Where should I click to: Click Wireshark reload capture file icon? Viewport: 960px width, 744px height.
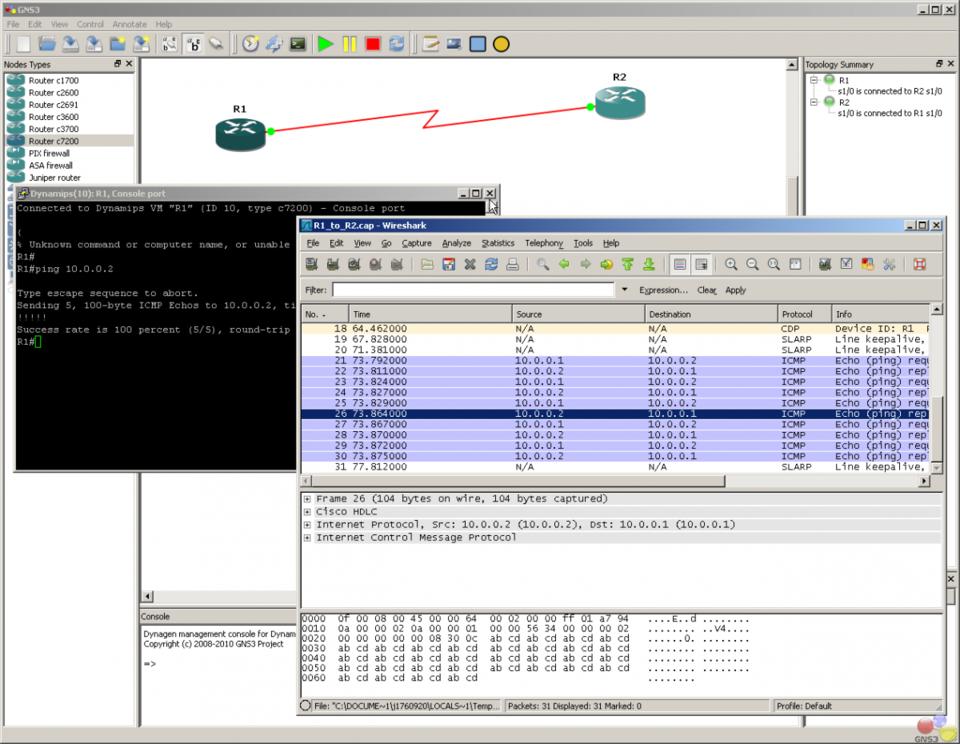[491, 265]
